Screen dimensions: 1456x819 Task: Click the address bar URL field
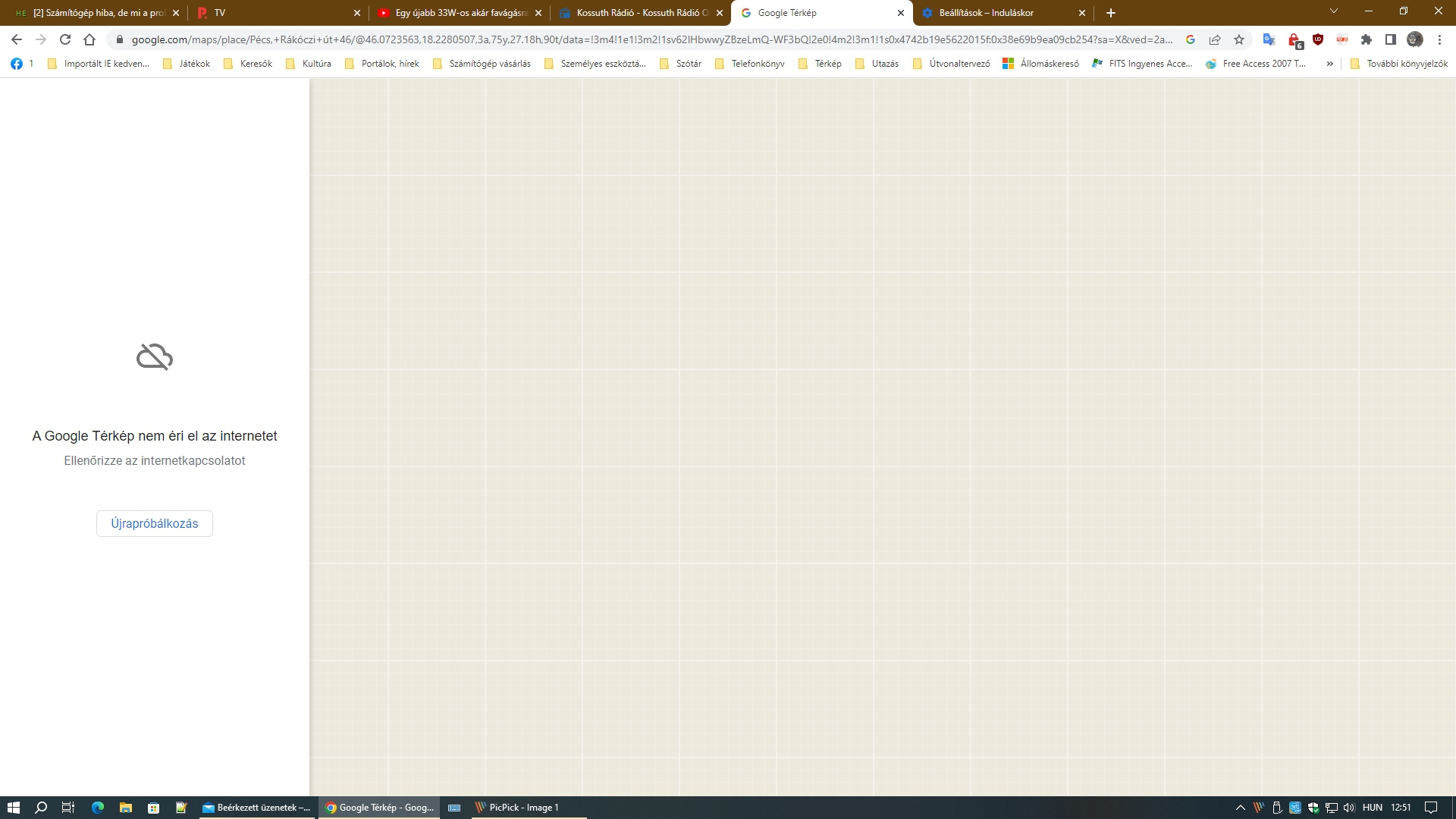click(x=652, y=39)
